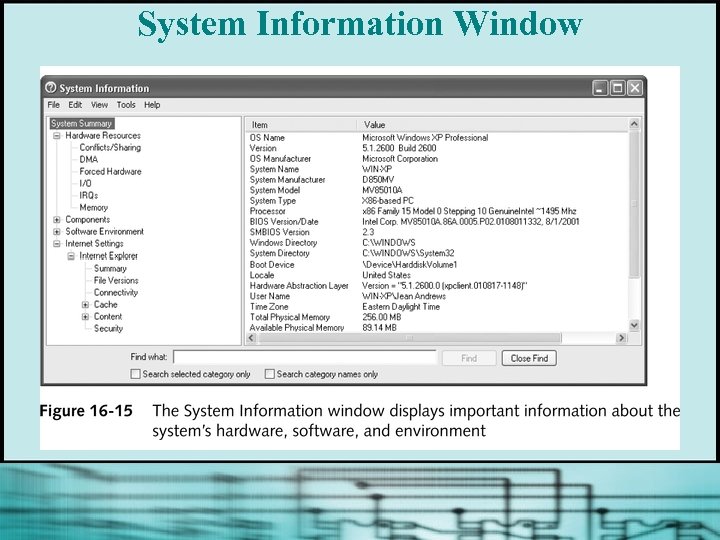Click the System Model row
This screenshot has width=720, height=540.
tap(437, 190)
